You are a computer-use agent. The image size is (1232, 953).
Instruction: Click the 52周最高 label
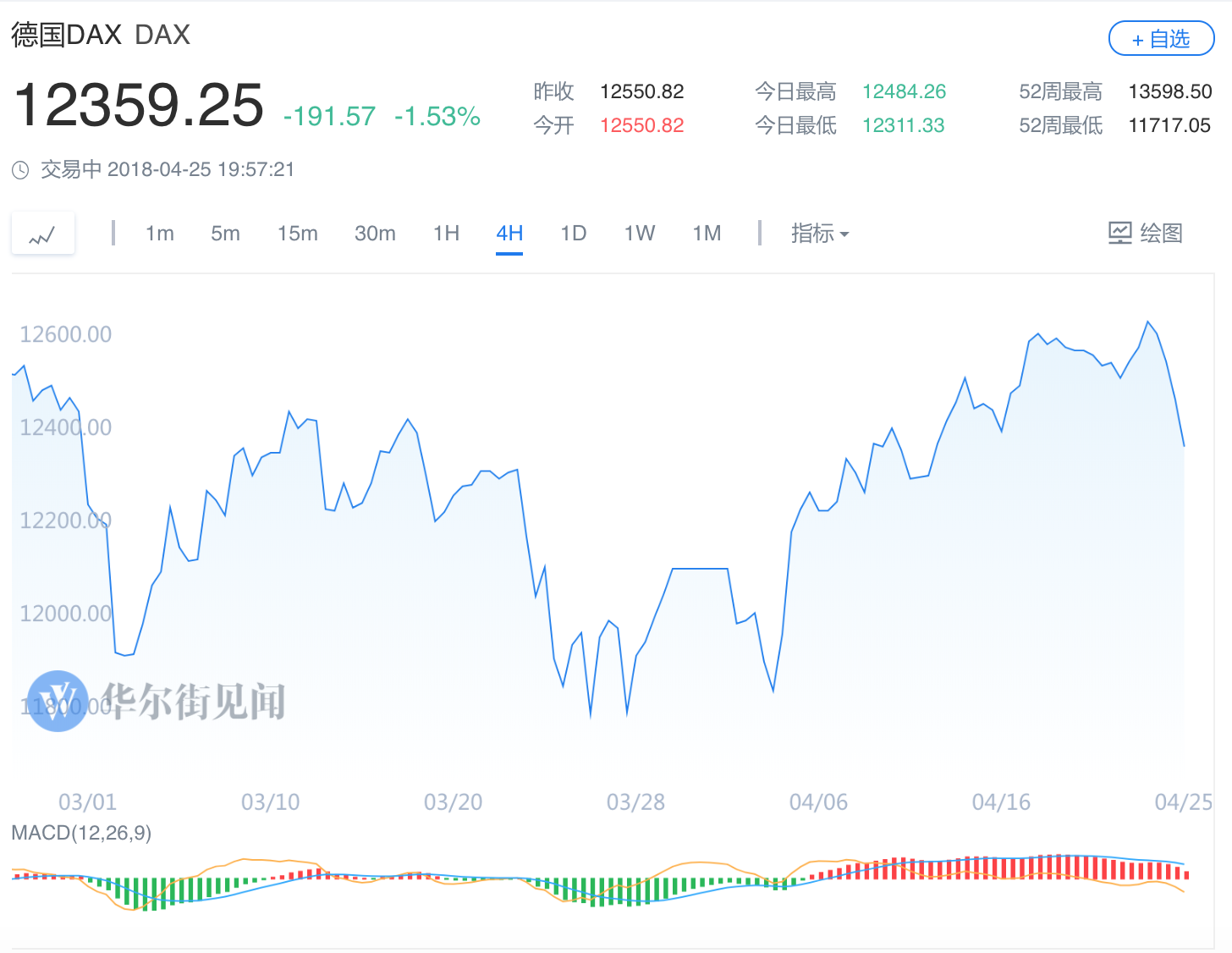point(1060,91)
